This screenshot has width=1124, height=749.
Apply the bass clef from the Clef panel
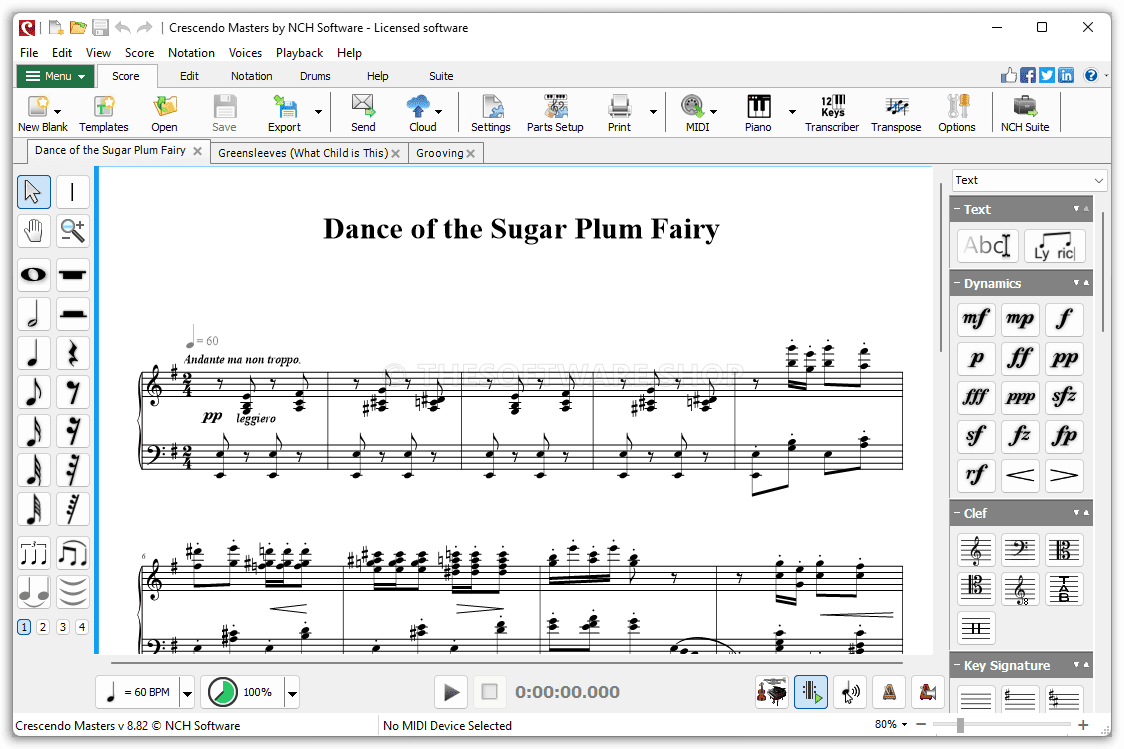[1020, 549]
